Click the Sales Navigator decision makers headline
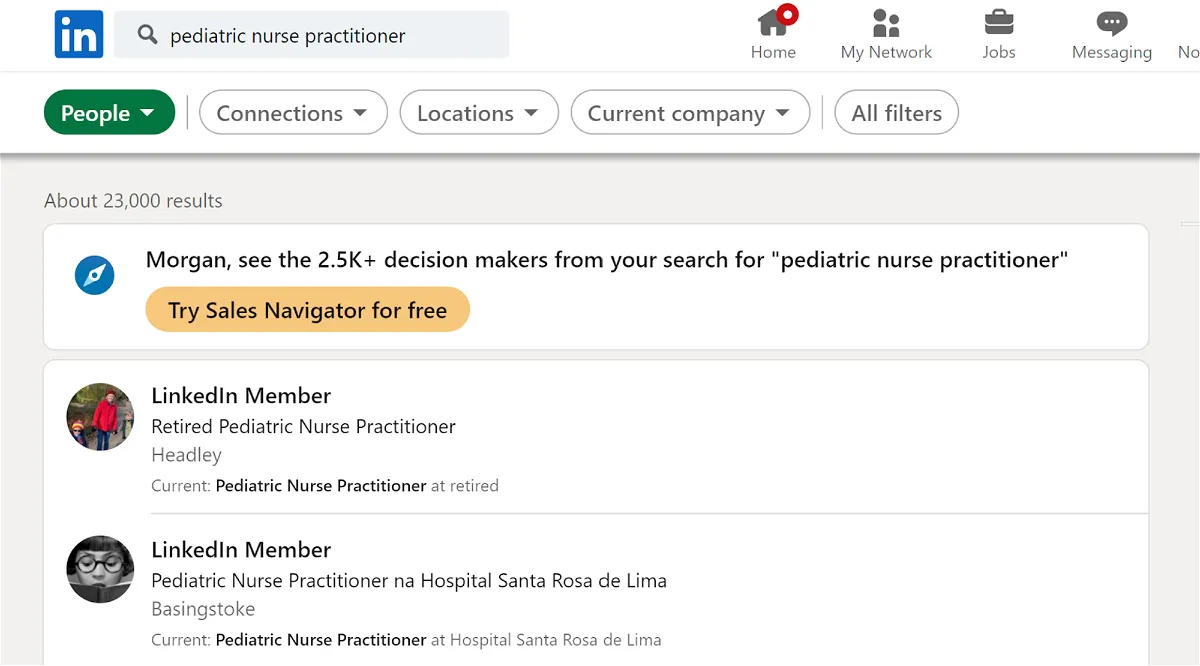This screenshot has width=1200, height=666. [x=607, y=260]
